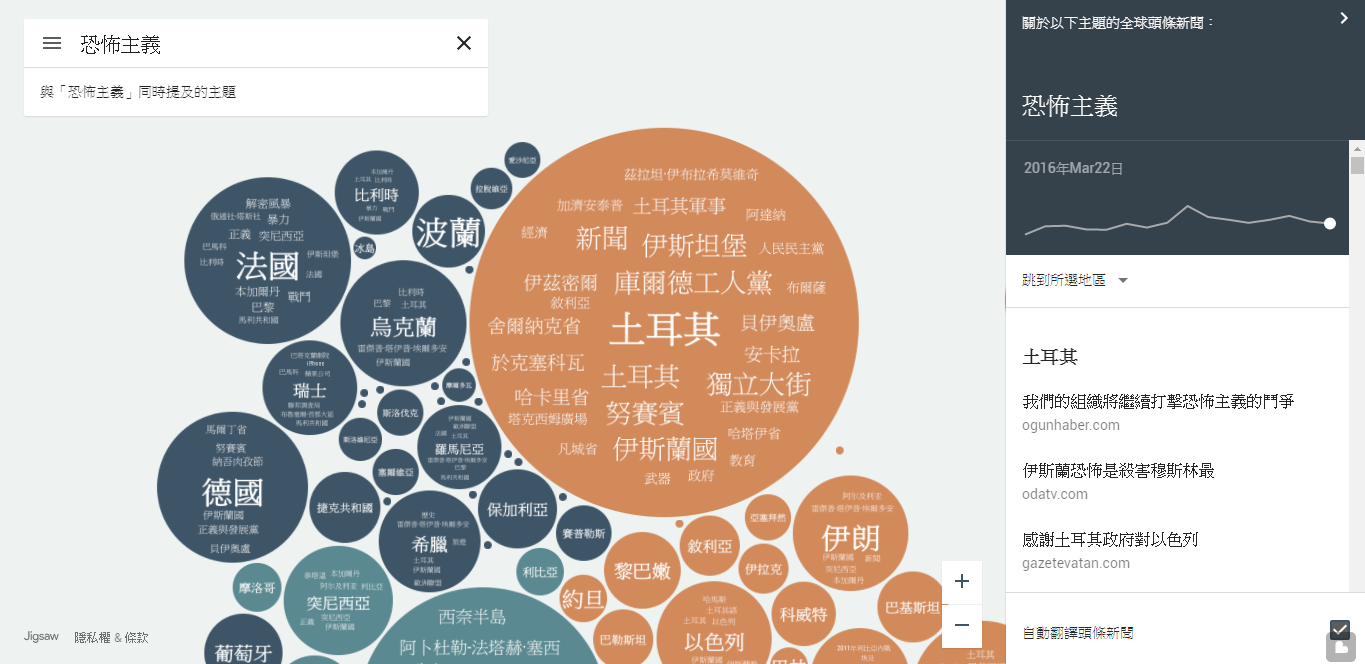
Task: Open headline 伊斯蘭恐怖是殺害穆斯林最
Action: (x=1118, y=470)
